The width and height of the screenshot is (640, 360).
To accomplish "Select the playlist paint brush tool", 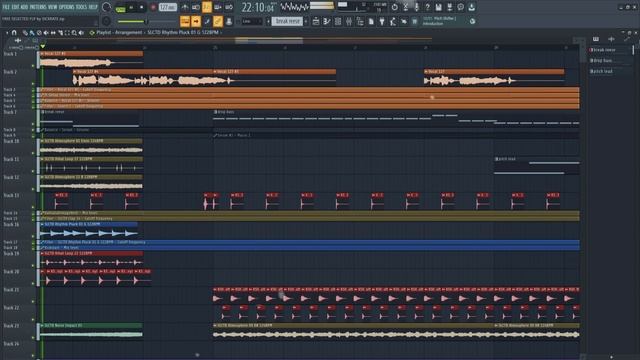I will coord(32,33).
